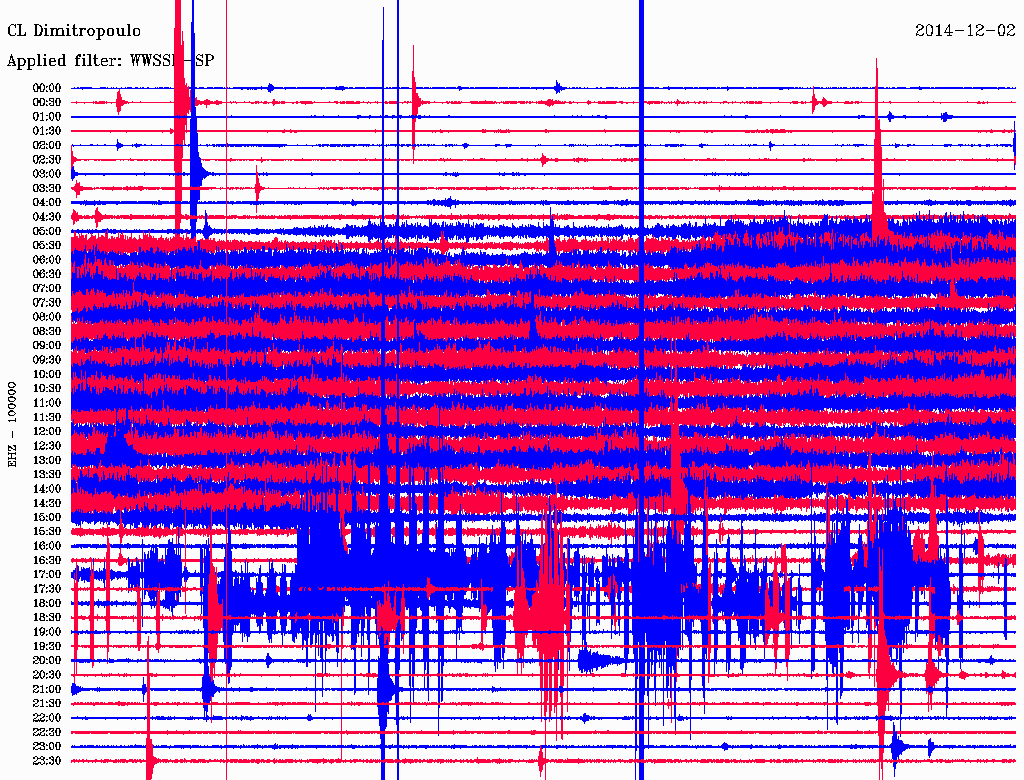Image resolution: width=1024 pixels, height=780 pixels.
Task: Select the 21:00 time label
Action: (47, 689)
